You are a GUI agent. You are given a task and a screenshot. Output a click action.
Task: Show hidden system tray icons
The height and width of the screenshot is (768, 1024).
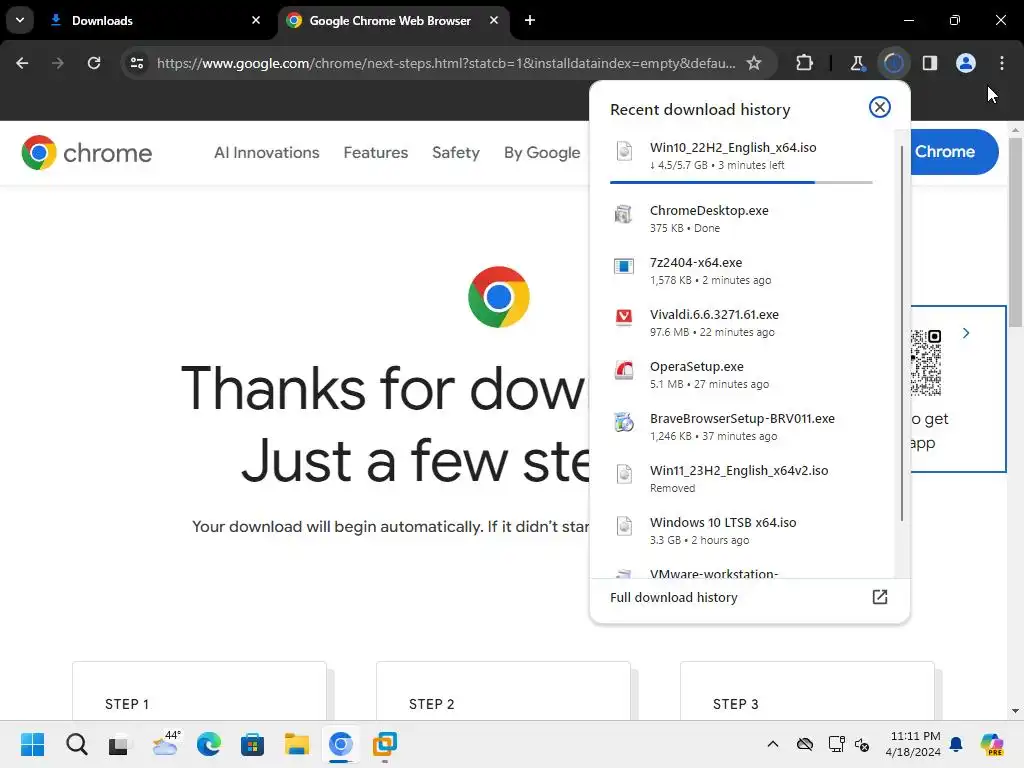coord(773,744)
